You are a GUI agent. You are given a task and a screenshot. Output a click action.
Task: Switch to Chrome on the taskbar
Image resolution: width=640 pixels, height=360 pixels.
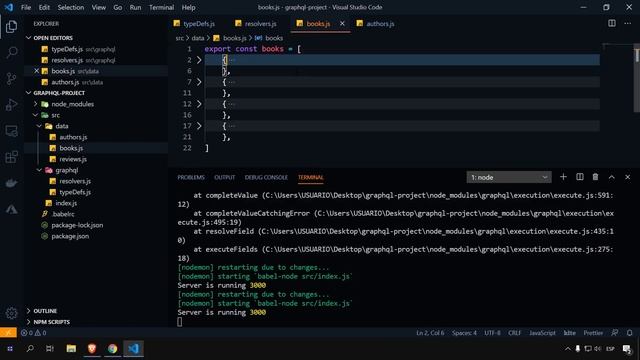point(113,349)
